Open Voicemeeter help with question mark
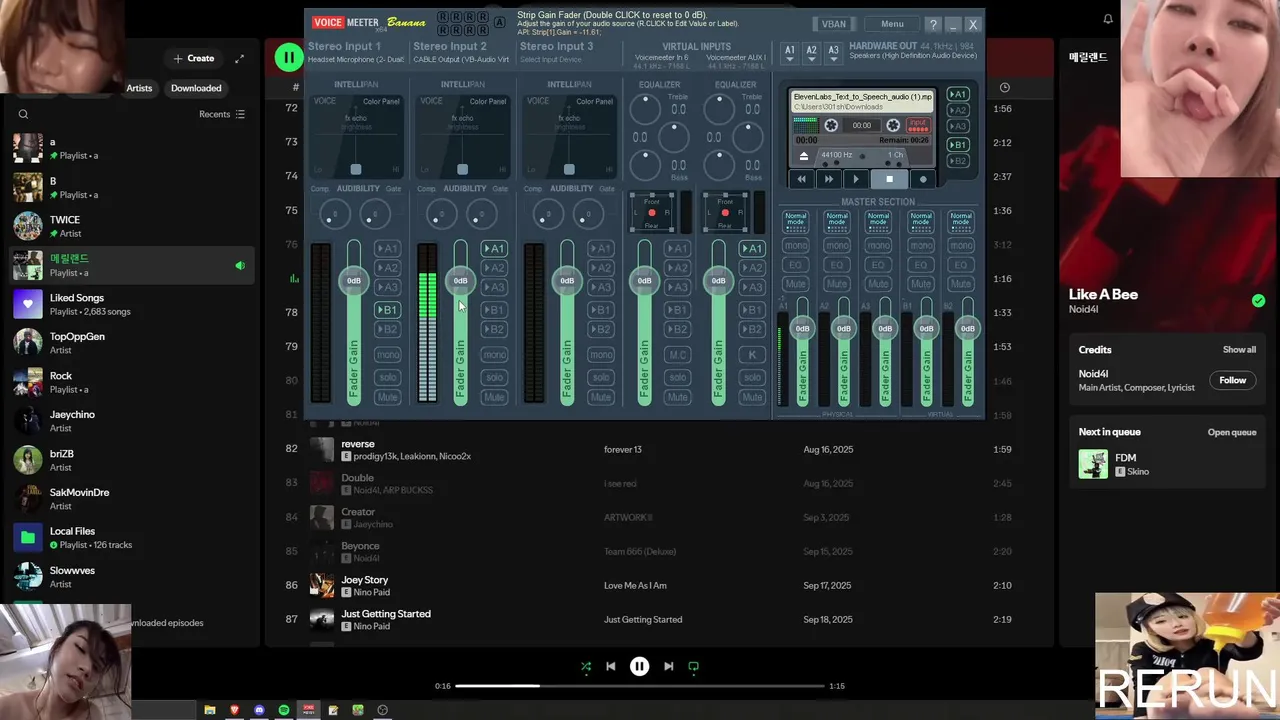The width and height of the screenshot is (1280, 720). pyautogui.click(x=933, y=24)
